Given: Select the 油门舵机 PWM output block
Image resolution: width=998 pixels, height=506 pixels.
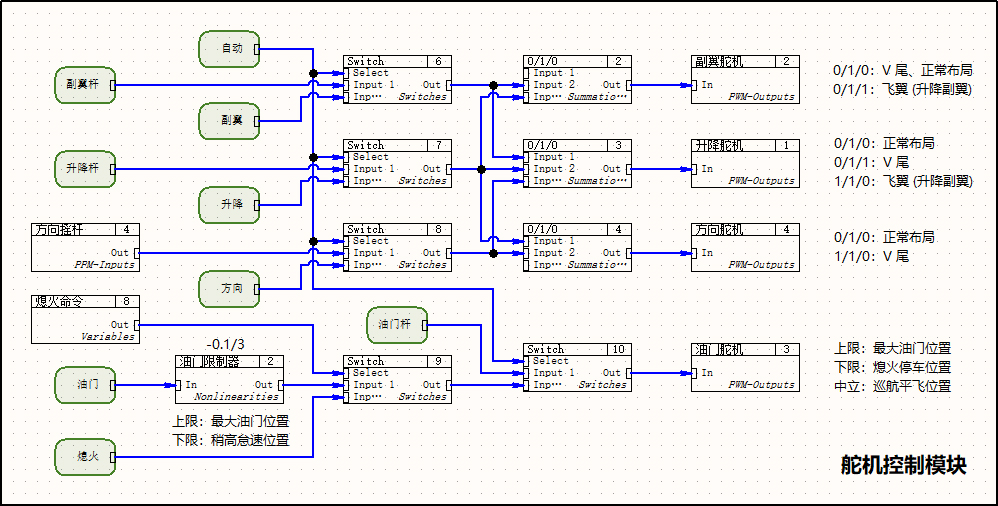Looking at the screenshot, I should [744, 368].
